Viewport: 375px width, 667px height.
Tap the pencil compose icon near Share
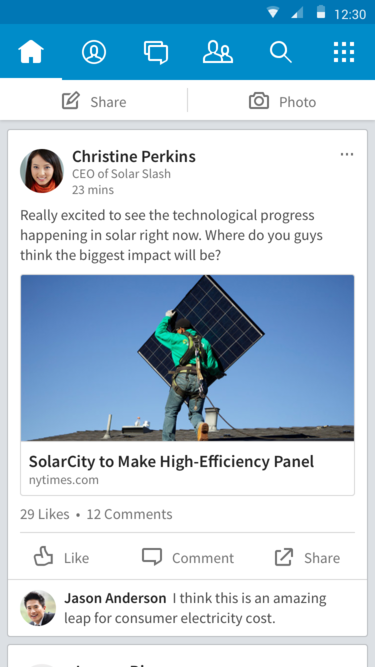pos(71,101)
